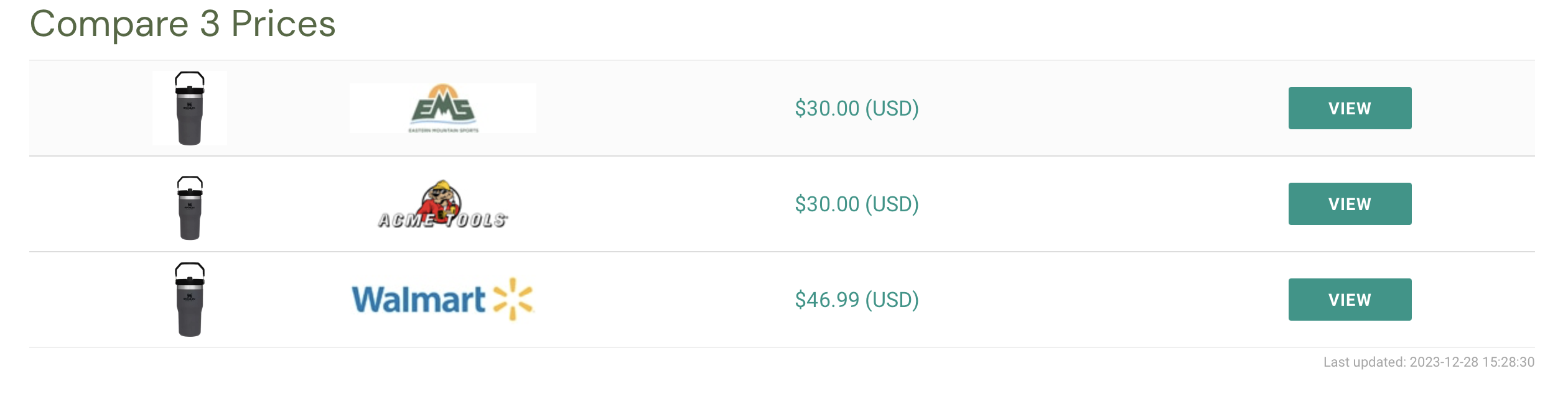Click the green EMS lettering logo
Image resolution: width=1568 pixels, height=394 pixels.
[x=443, y=109]
